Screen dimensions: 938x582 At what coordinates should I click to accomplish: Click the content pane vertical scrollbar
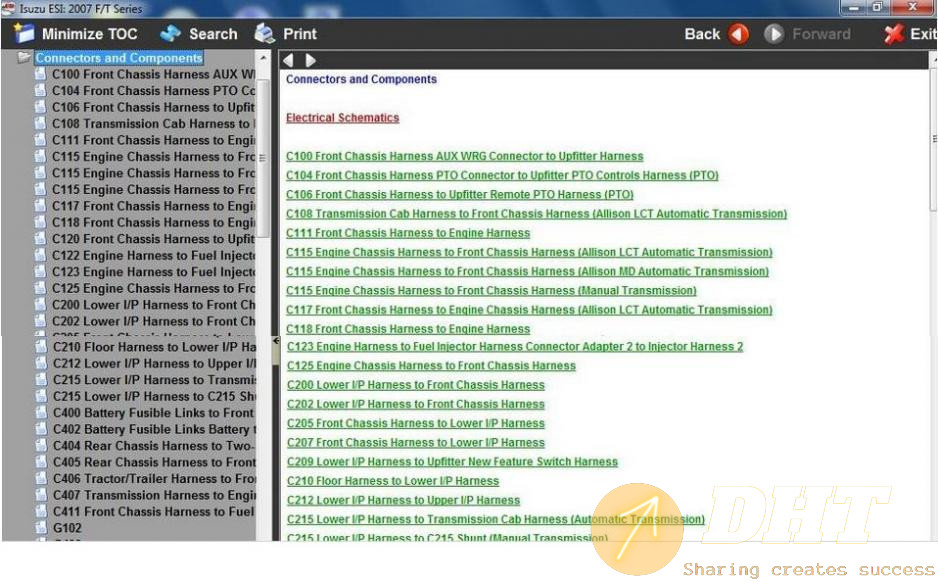(933, 139)
